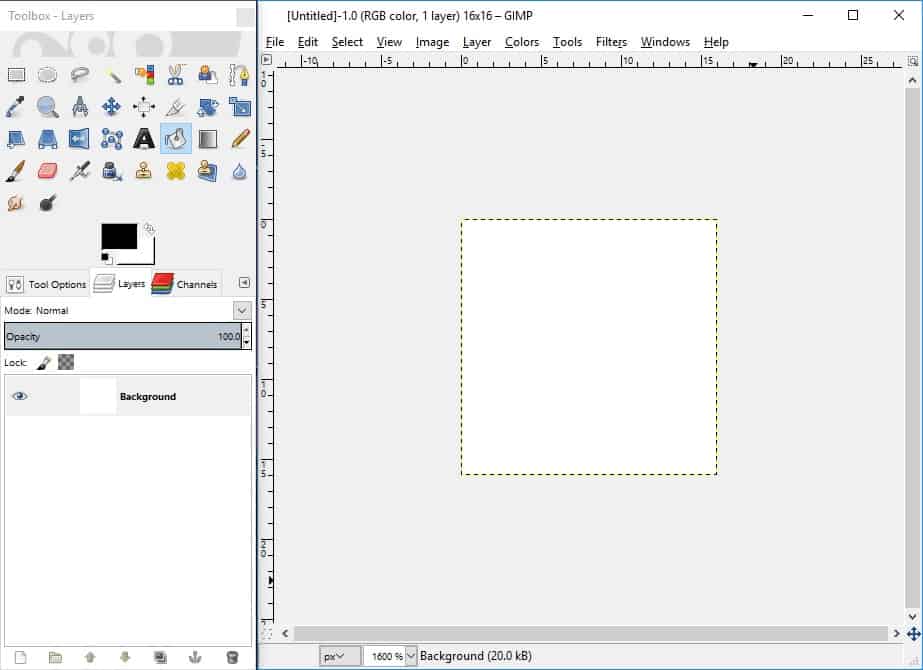
Task: Raise the layer with up arrow
Action: pyautogui.click(x=90, y=657)
